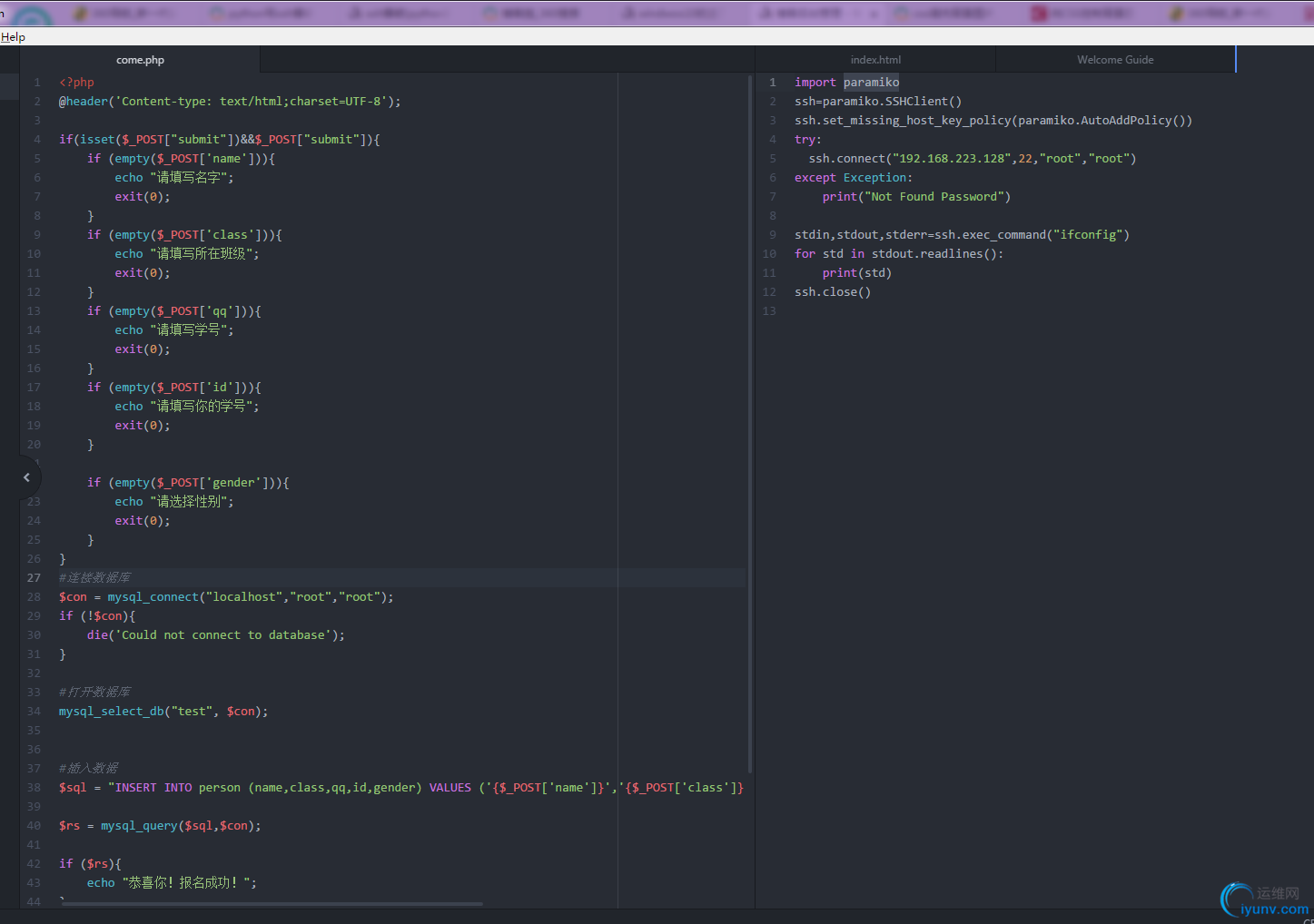Click the set_missing_host_key_policy line
Viewport: 1314px width, 924px height.
[993, 121]
